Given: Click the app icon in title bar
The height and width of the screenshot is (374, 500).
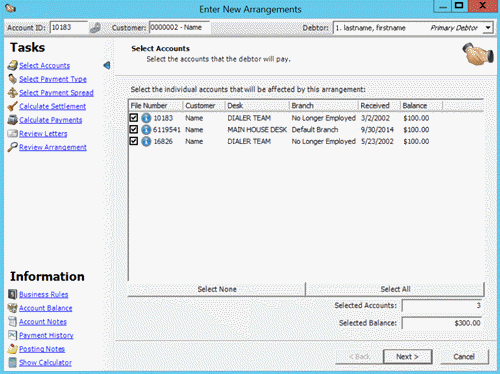Looking at the screenshot, I should pyautogui.click(x=10, y=8).
